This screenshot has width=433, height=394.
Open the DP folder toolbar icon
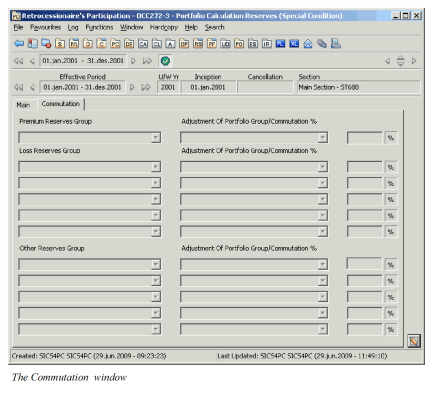184,44
